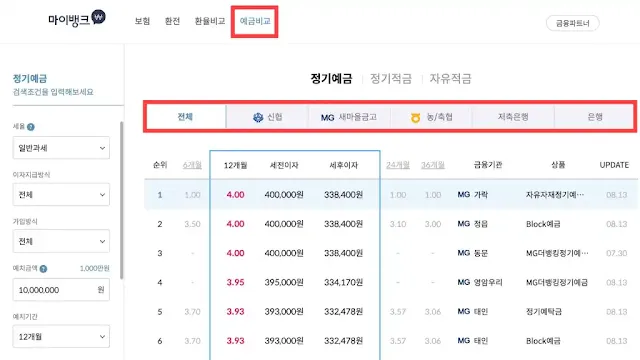Select the 새마을금고 institution tab
640x360 pixels.
(x=349, y=117)
